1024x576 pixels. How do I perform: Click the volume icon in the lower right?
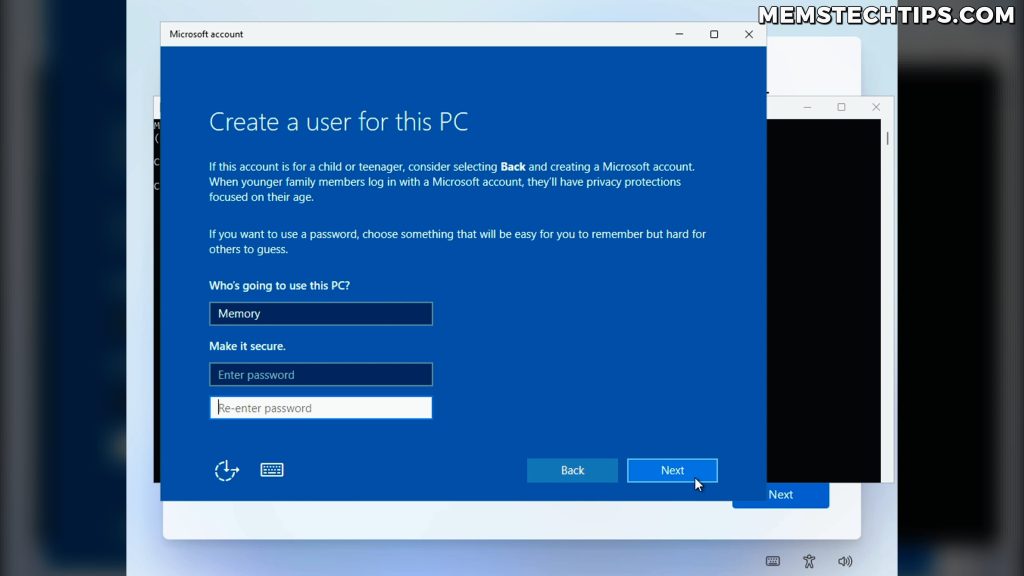coord(845,561)
